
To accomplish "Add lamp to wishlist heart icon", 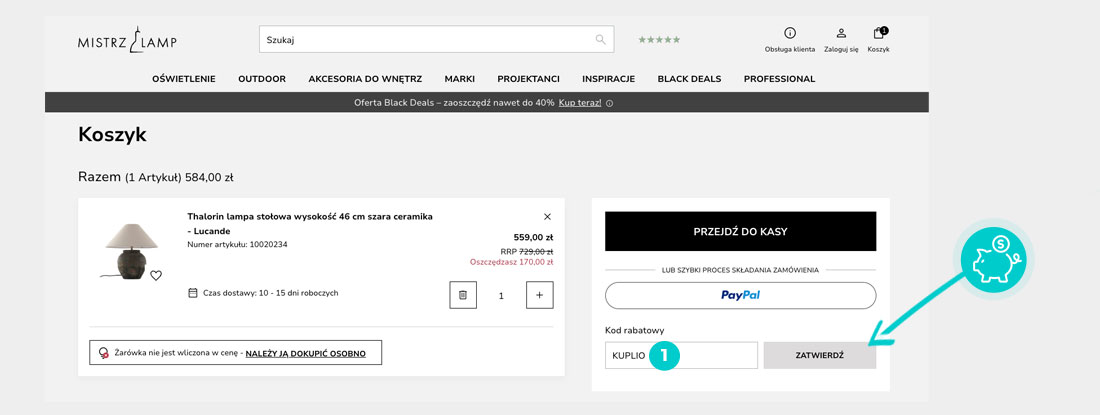I will (156, 276).
